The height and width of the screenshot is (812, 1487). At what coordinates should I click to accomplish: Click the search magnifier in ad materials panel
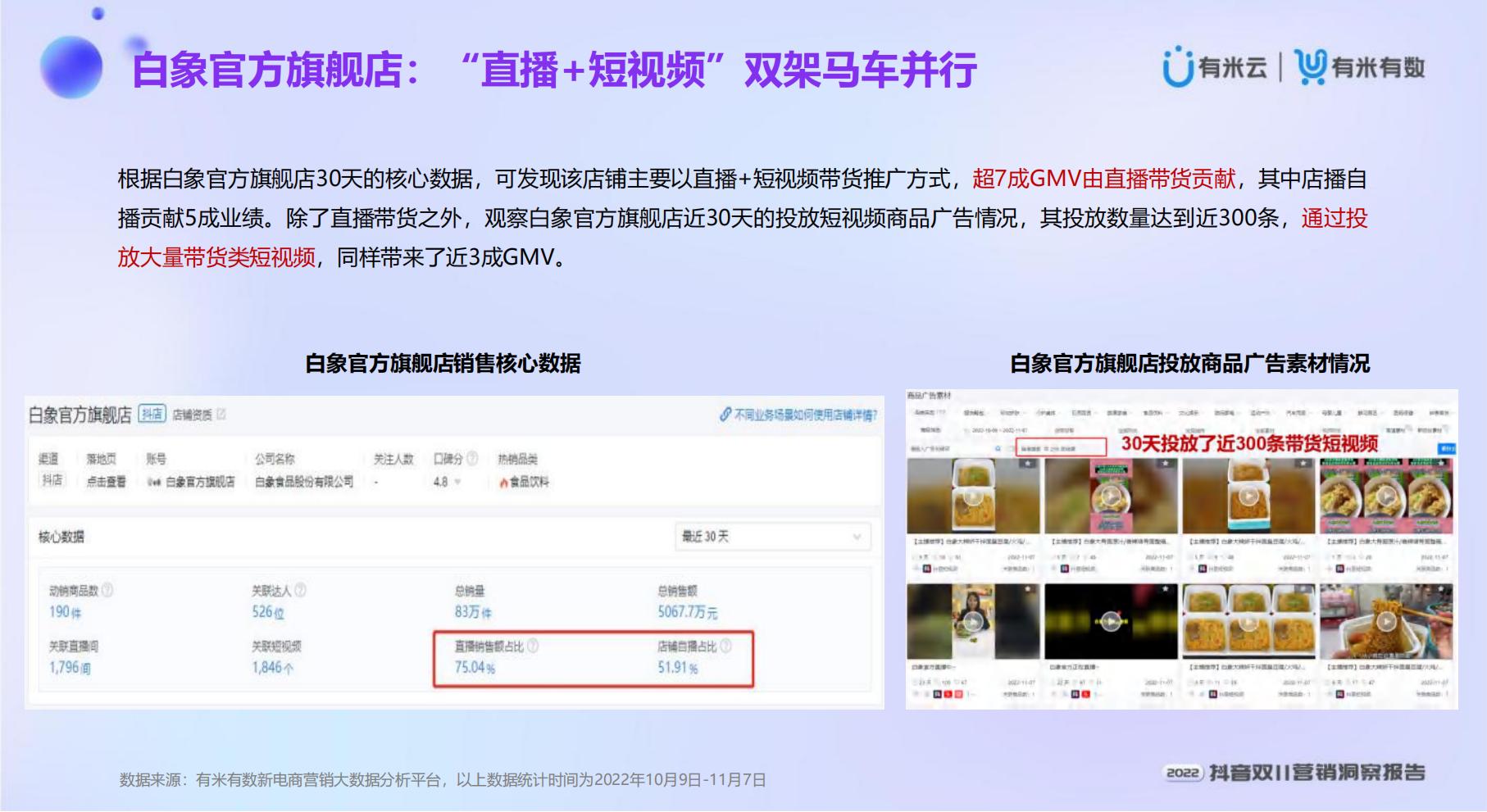coord(998,448)
